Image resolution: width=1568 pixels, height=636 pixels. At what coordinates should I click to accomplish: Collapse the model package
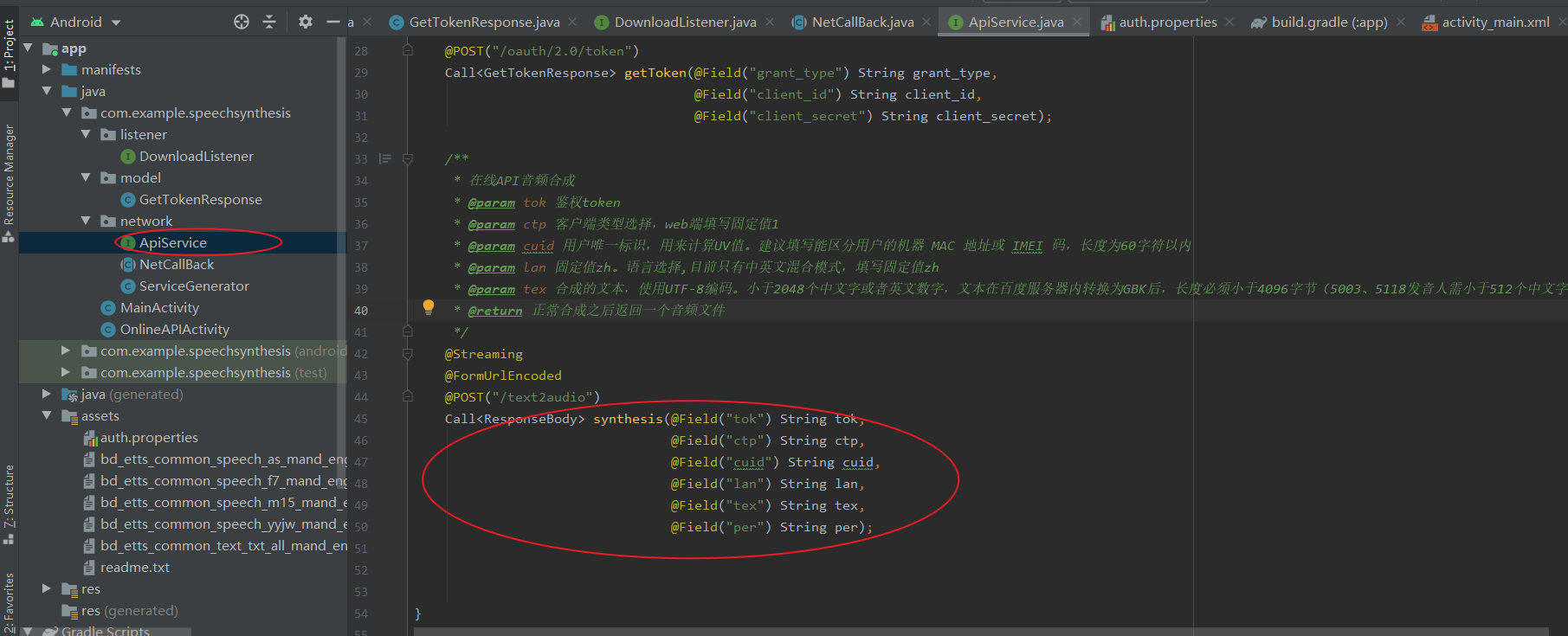pyautogui.click(x=86, y=177)
